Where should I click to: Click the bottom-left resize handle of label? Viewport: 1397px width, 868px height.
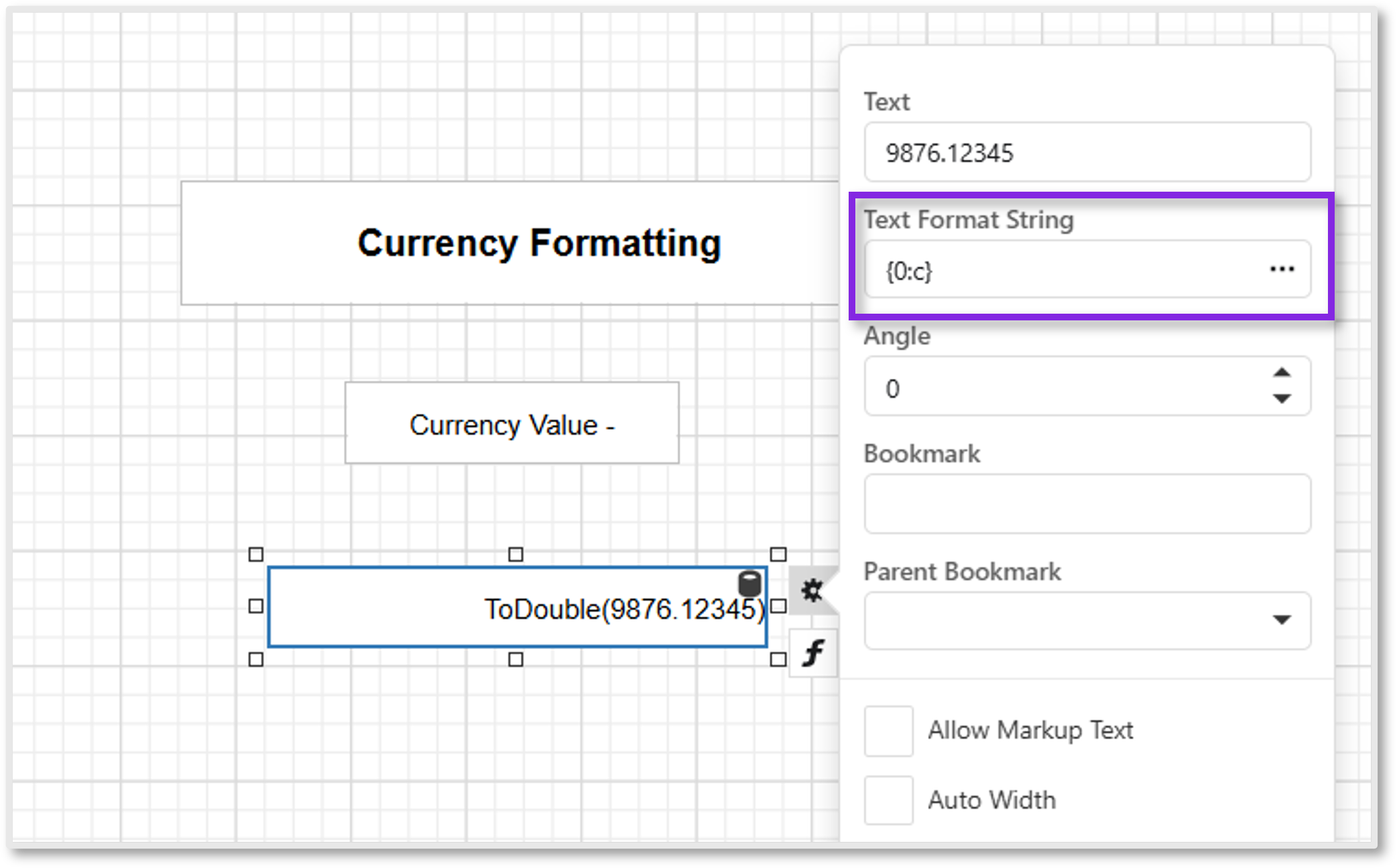[255, 660]
